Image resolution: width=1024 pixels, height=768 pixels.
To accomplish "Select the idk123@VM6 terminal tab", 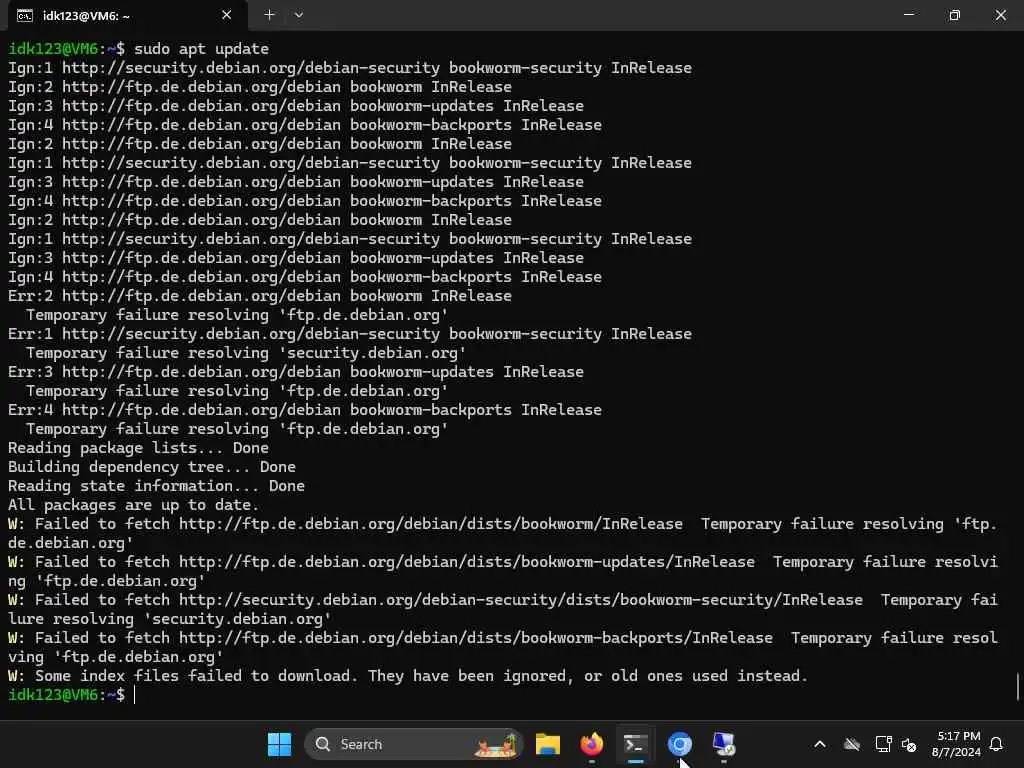I will (127, 15).
